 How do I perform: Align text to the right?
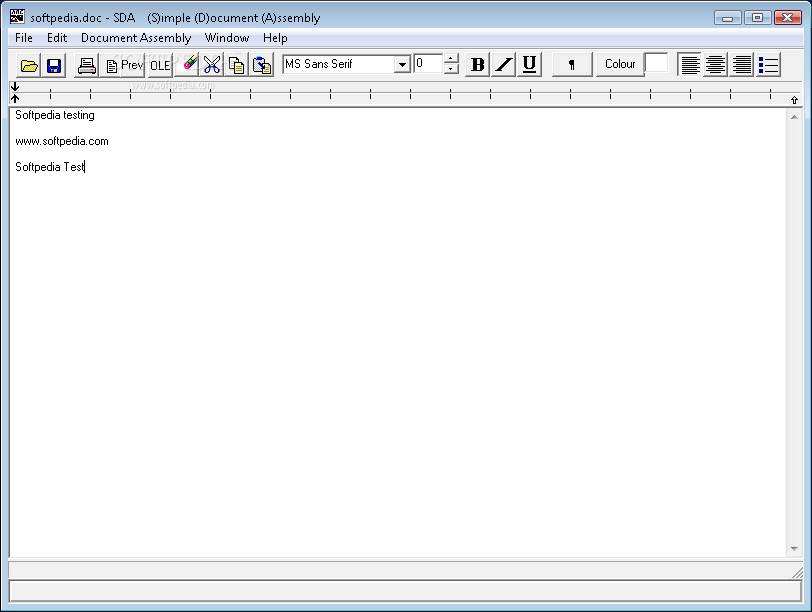click(x=742, y=65)
